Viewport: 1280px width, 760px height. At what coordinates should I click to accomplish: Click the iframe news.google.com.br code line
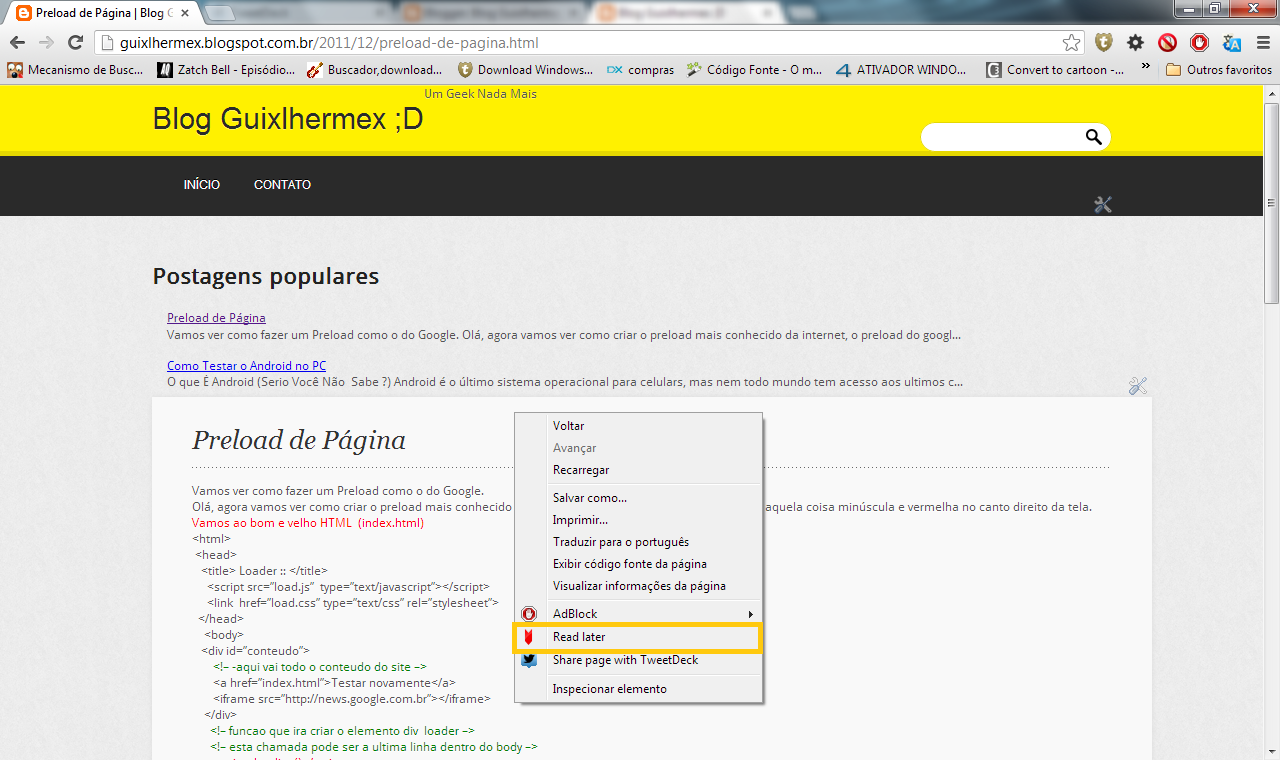click(352, 699)
